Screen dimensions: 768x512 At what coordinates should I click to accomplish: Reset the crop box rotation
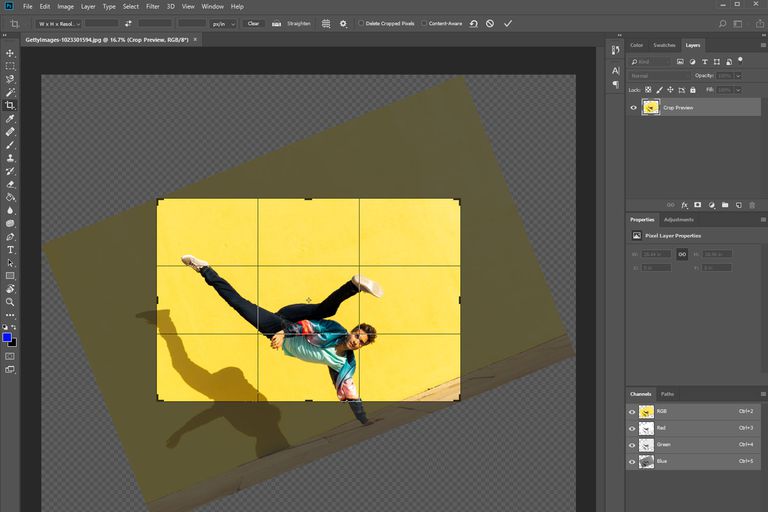tap(474, 24)
